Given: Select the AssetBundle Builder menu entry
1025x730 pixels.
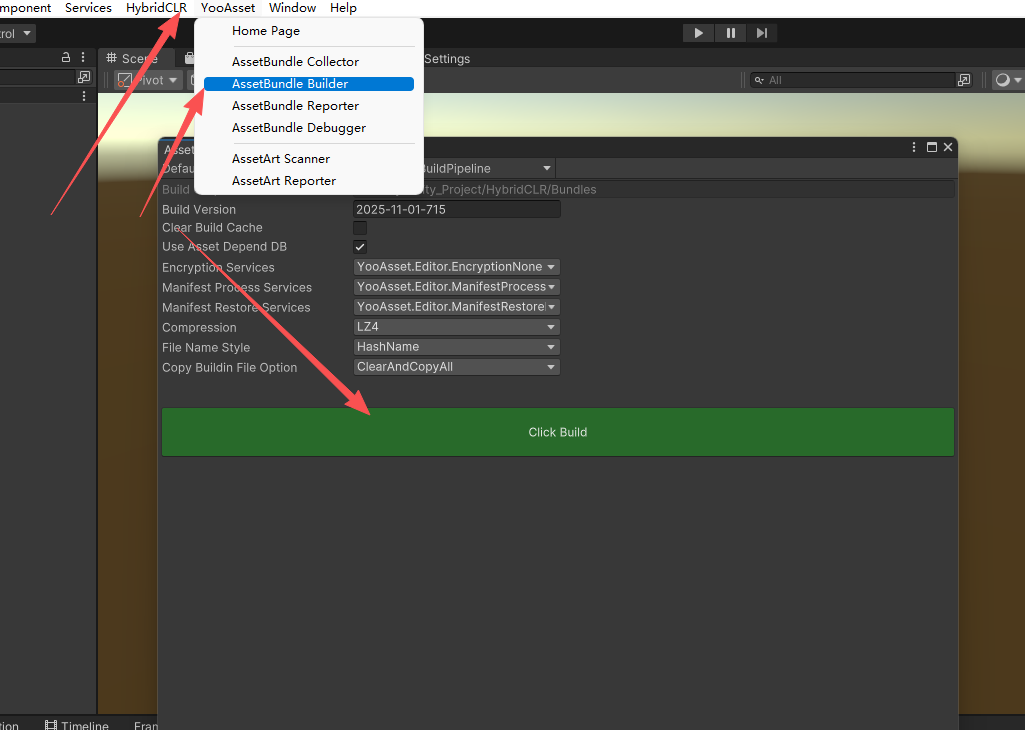Looking at the screenshot, I should point(309,84).
